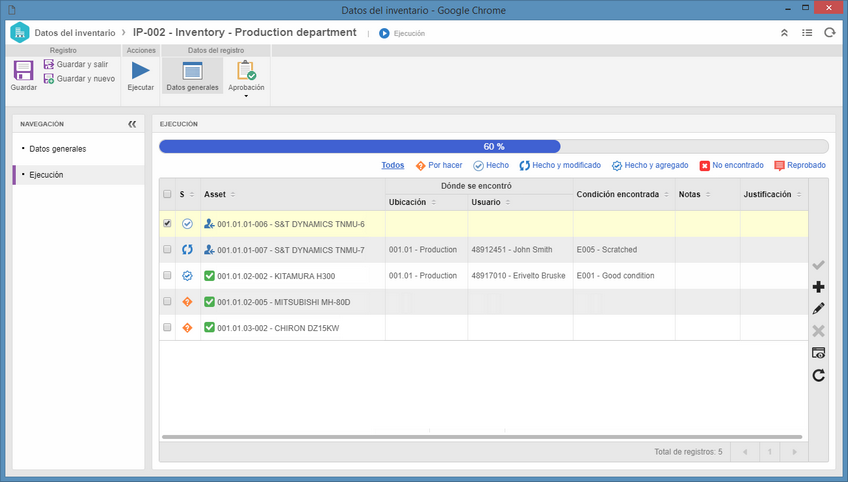Select Datos generales in navigation

(x=57, y=149)
